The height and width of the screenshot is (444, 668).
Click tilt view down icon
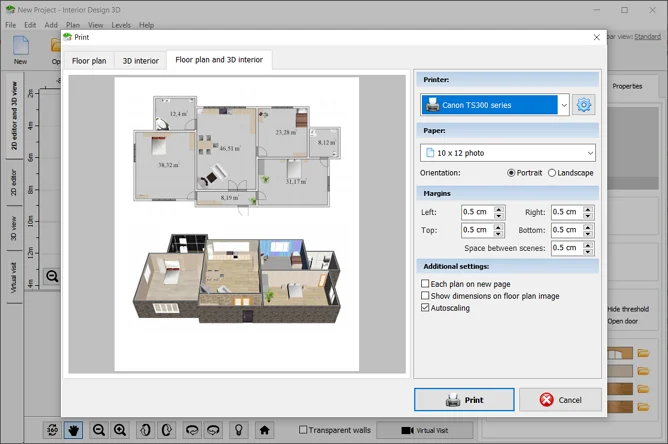[213, 430]
